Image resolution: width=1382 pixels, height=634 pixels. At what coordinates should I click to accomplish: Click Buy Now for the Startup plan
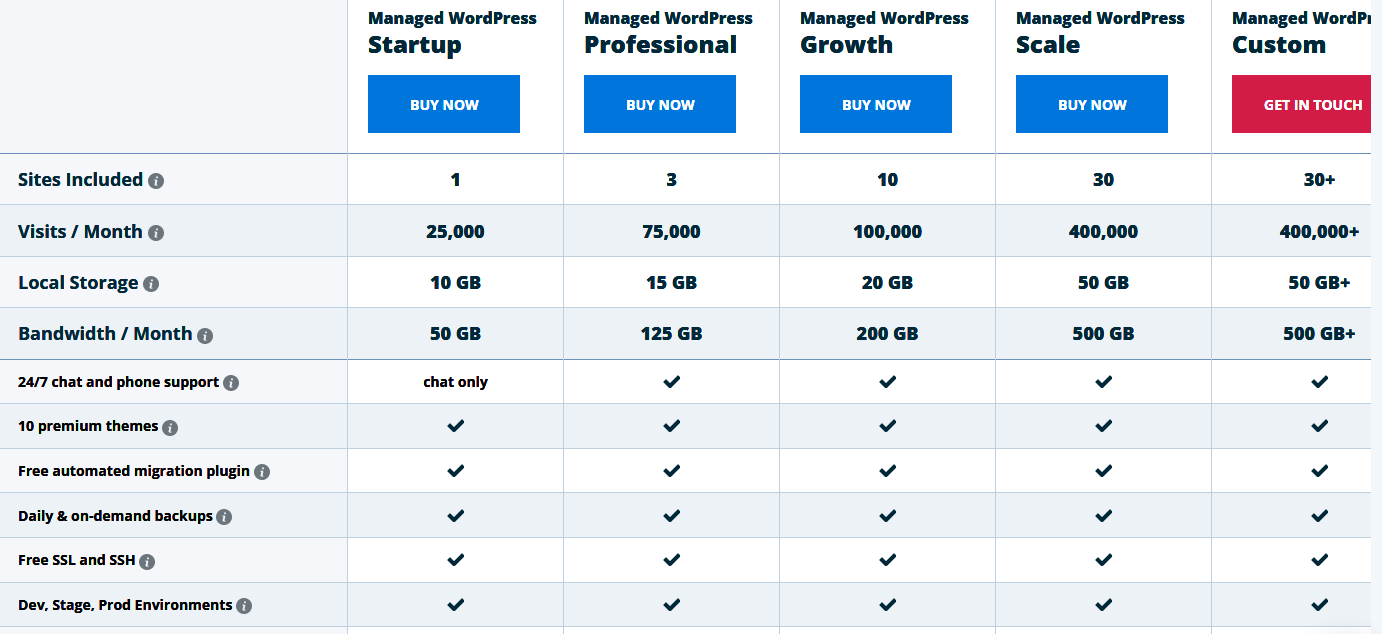444,104
